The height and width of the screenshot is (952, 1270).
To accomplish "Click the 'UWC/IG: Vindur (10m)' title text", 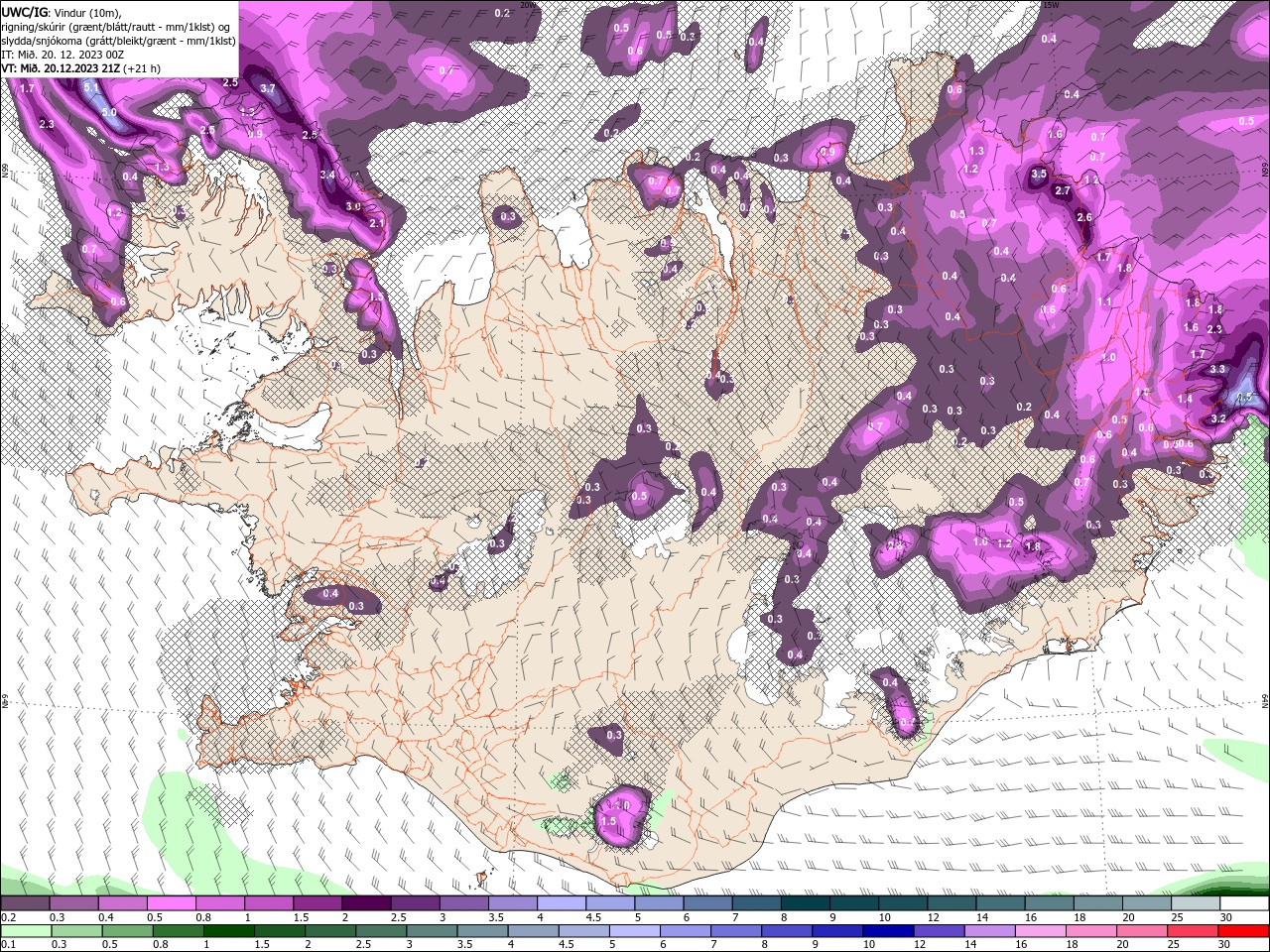I will tap(62, 12).
